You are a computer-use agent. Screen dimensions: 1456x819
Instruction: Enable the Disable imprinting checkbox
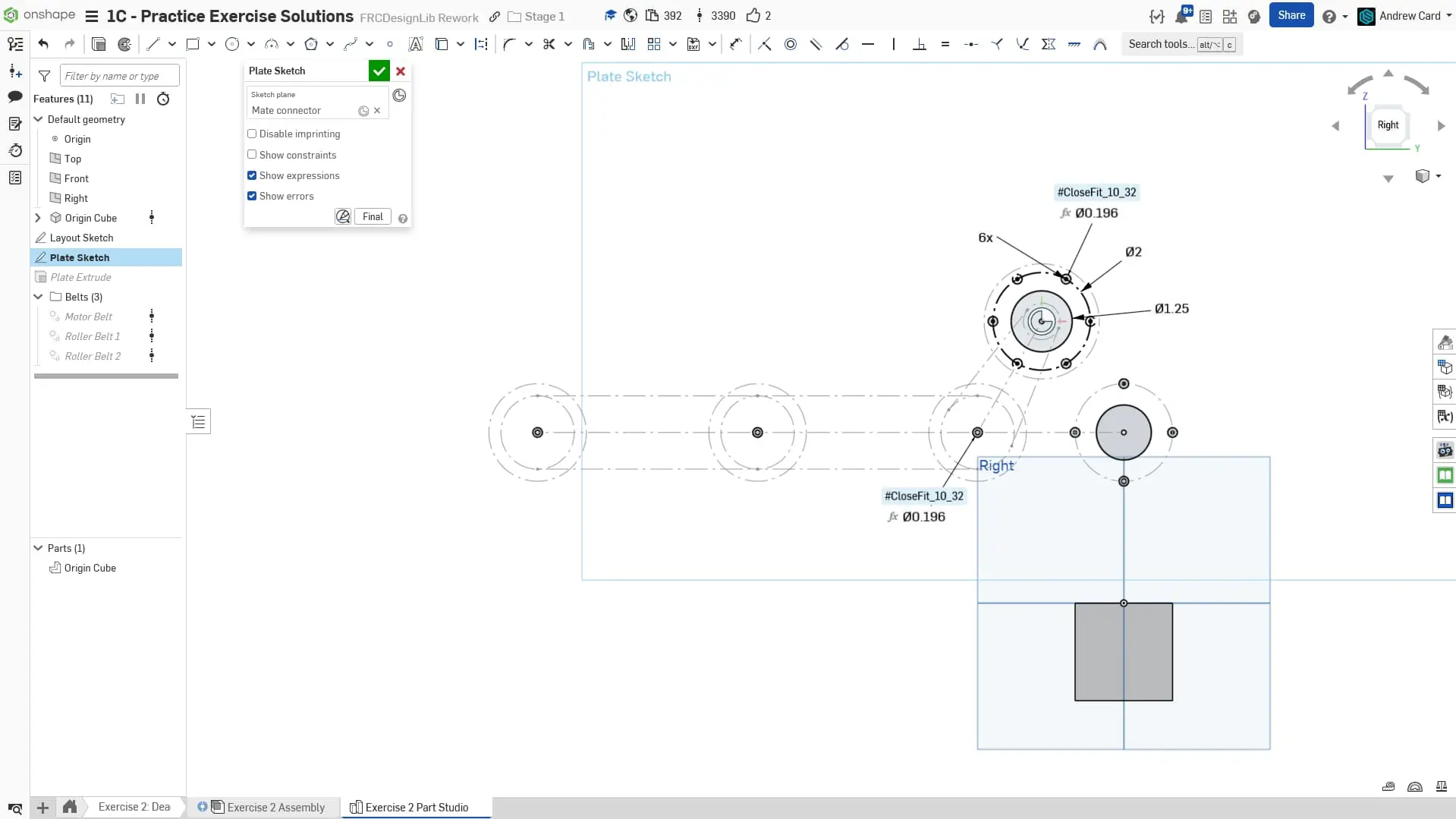(252, 134)
